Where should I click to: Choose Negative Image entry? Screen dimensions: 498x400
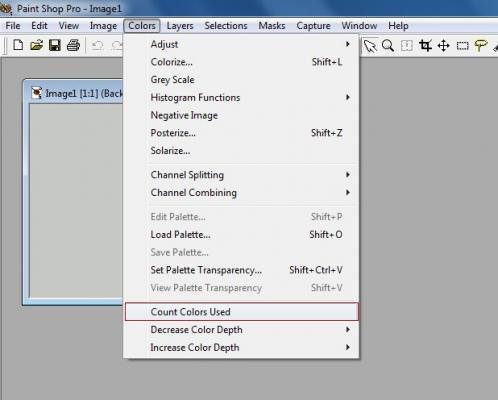point(242,115)
